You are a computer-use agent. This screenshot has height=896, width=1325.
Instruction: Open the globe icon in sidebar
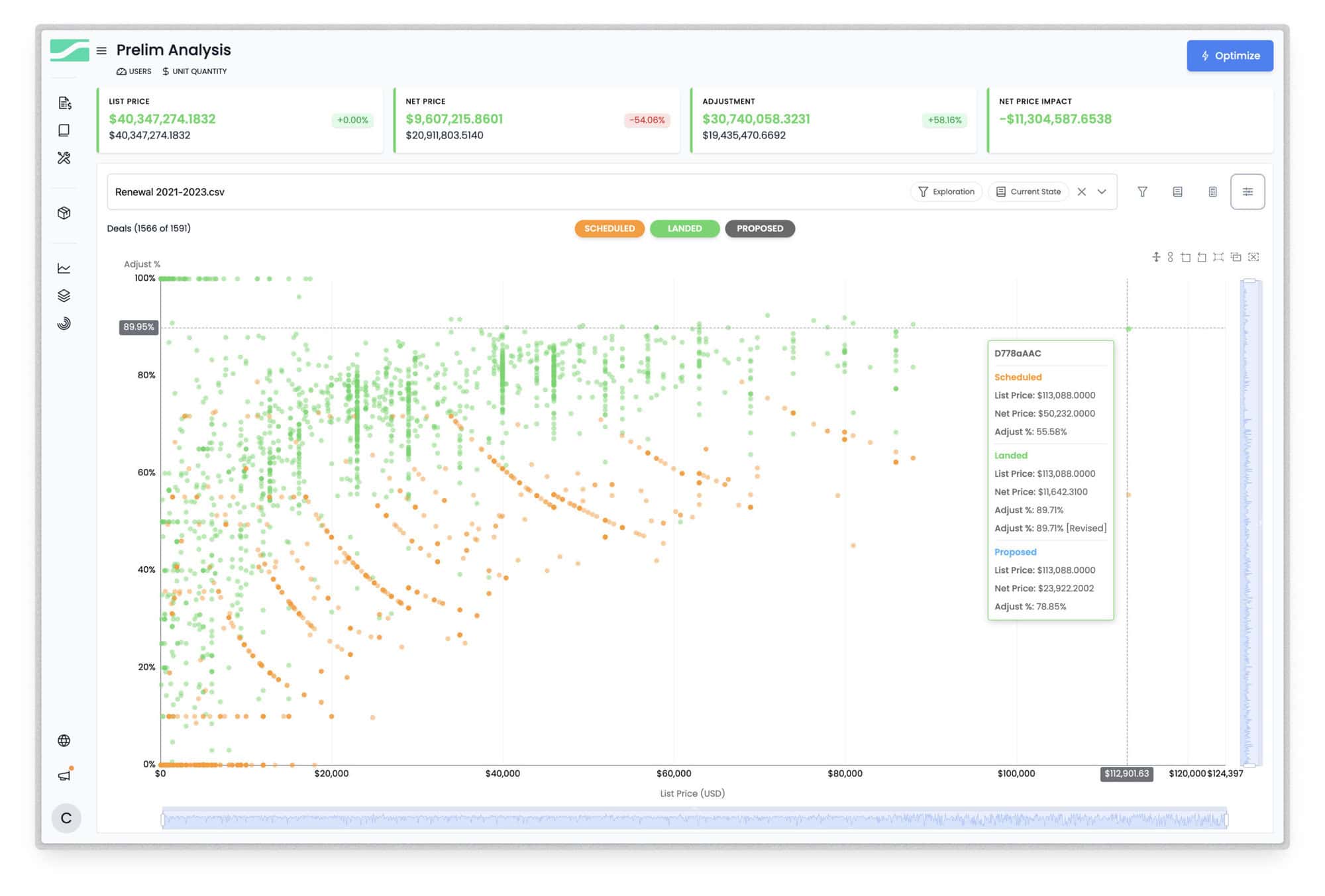pyautogui.click(x=64, y=740)
